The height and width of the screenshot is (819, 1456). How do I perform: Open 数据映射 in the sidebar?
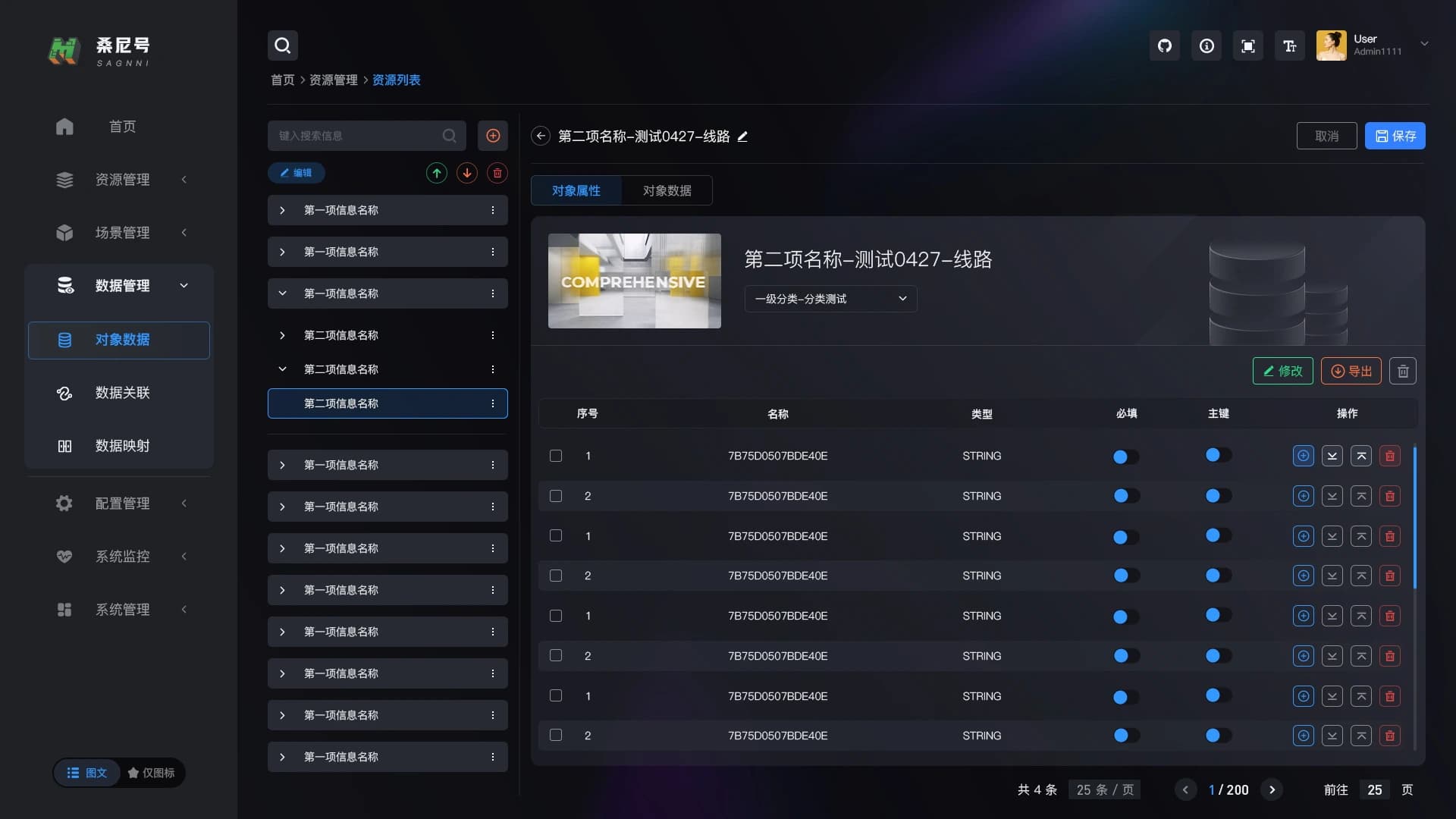[x=119, y=446]
